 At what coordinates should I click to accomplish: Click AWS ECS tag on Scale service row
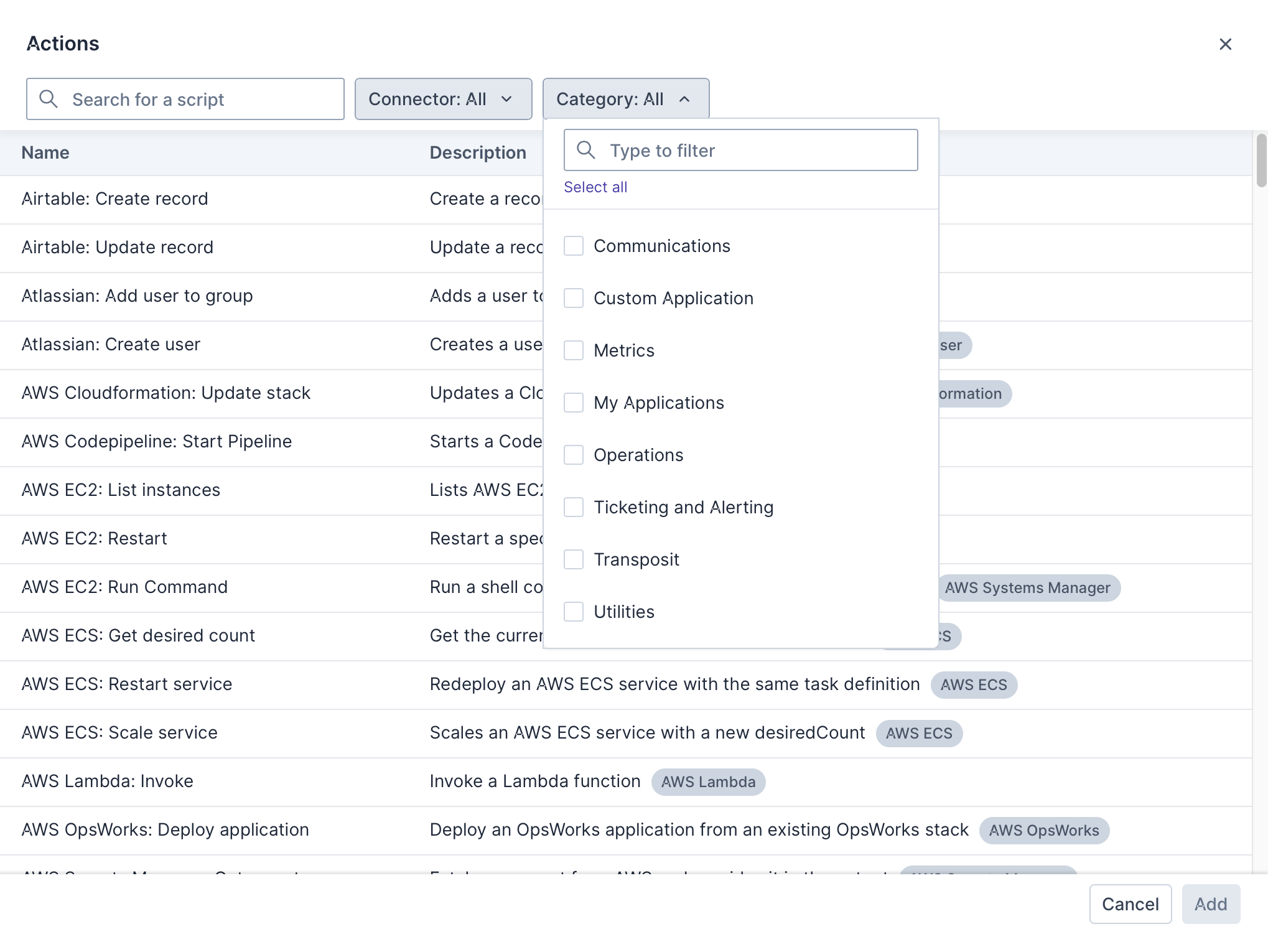coord(918,734)
